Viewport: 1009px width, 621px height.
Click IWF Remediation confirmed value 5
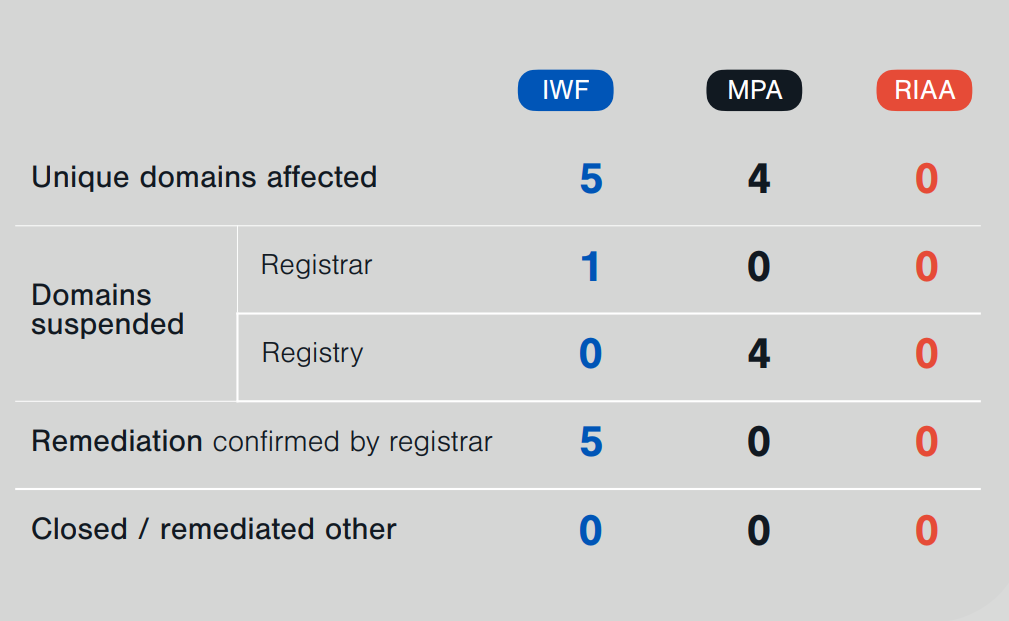pos(591,442)
